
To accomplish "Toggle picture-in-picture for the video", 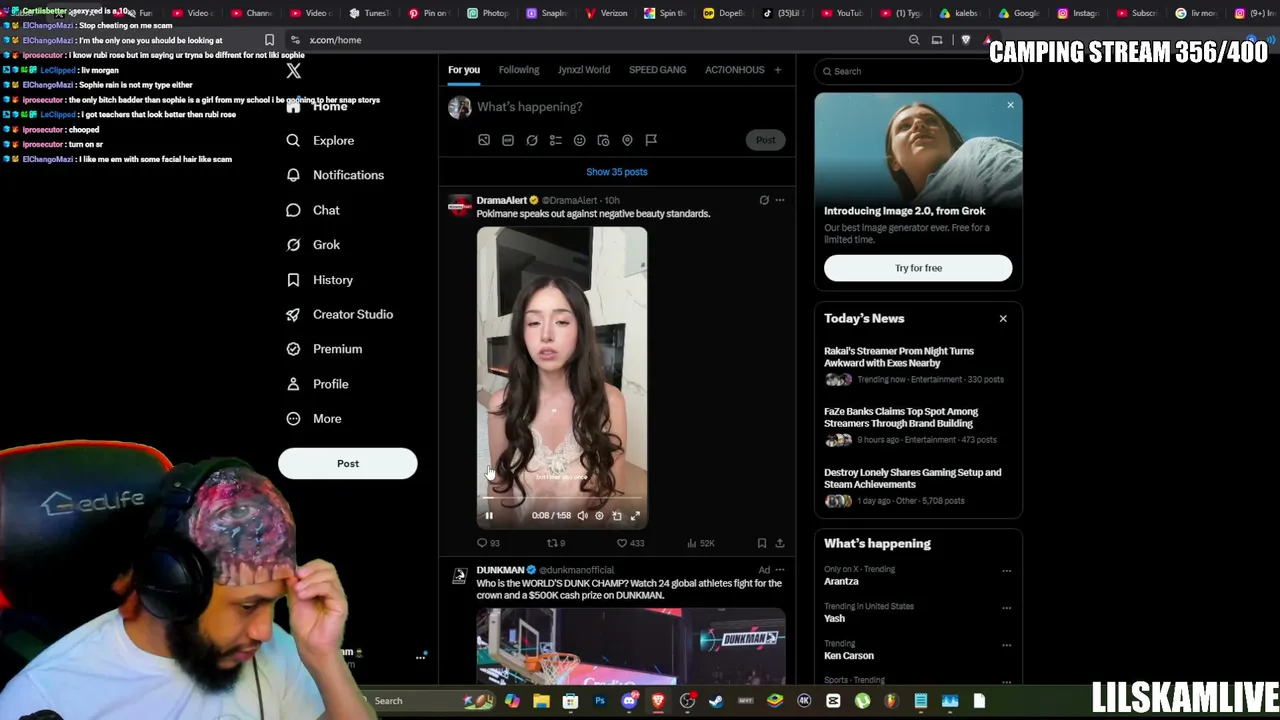I will [617, 516].
